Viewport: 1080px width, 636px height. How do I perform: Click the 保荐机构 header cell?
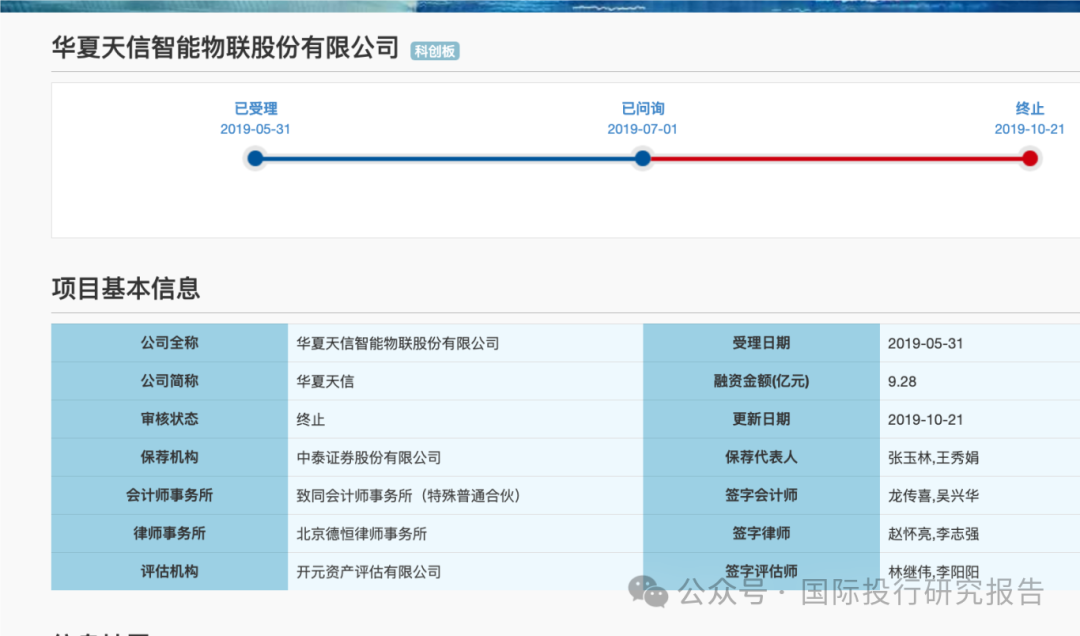pyautogui.click(x=169, y=457)
